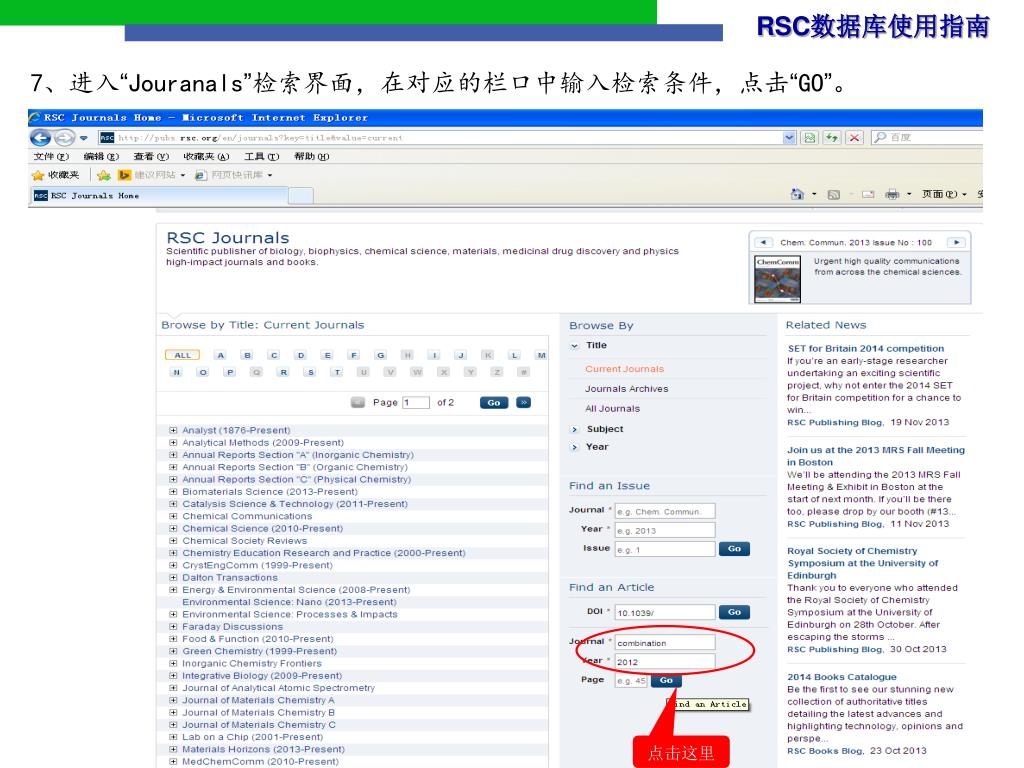Click the previous page arrow button
Viewport: 1024px width, 768px height.
click(x=358, y=402)
